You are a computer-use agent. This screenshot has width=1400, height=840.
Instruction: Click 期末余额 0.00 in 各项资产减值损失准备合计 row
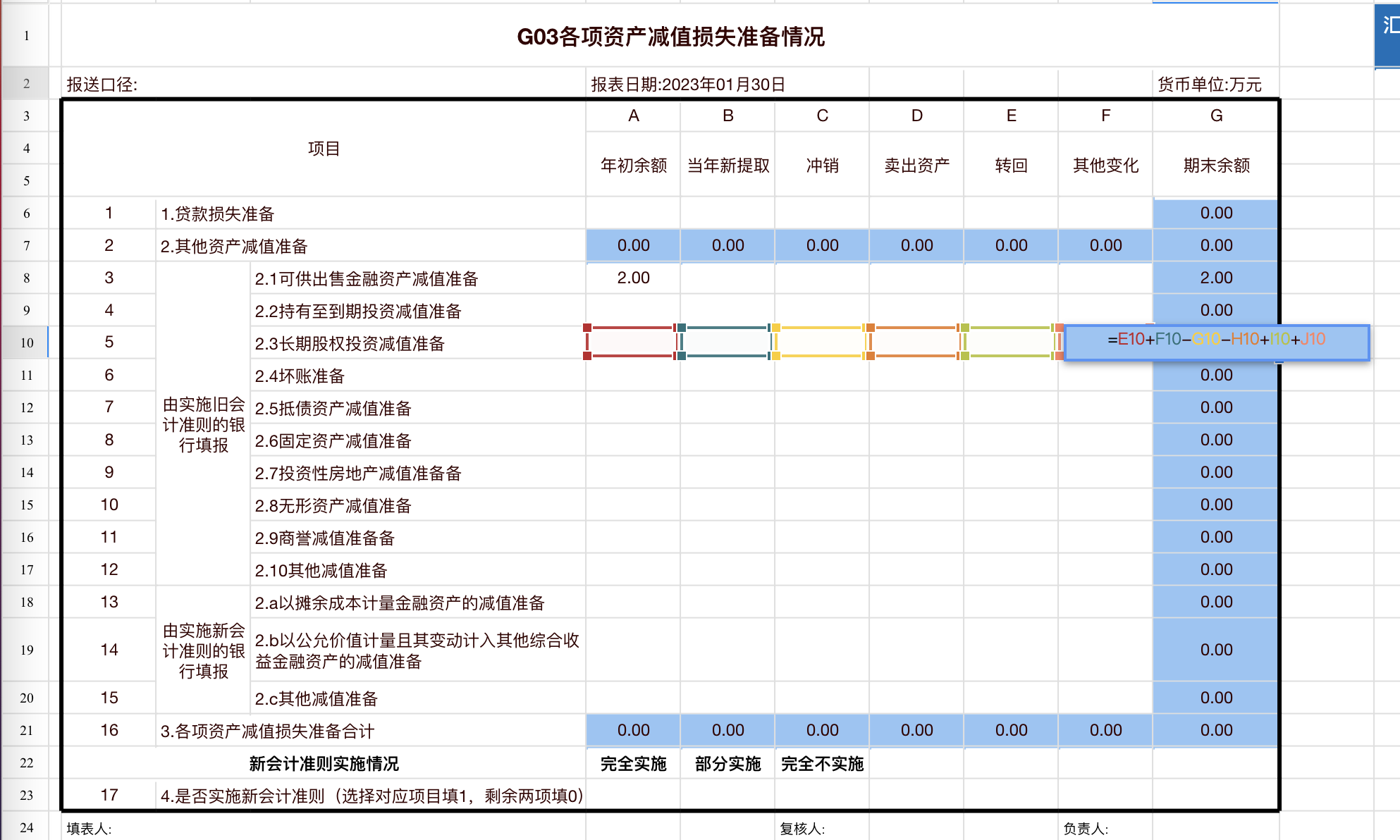[1217, 730]
